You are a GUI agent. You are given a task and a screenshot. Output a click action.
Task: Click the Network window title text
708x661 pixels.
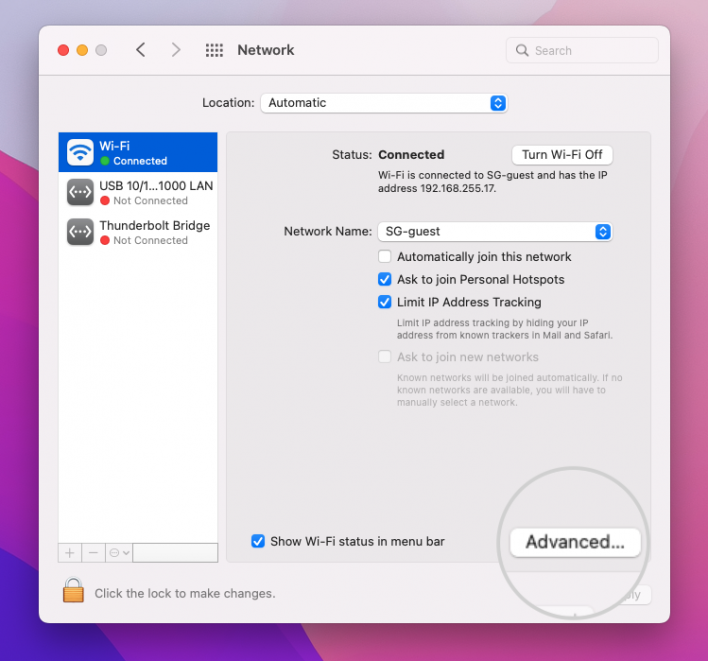(266, 50)
